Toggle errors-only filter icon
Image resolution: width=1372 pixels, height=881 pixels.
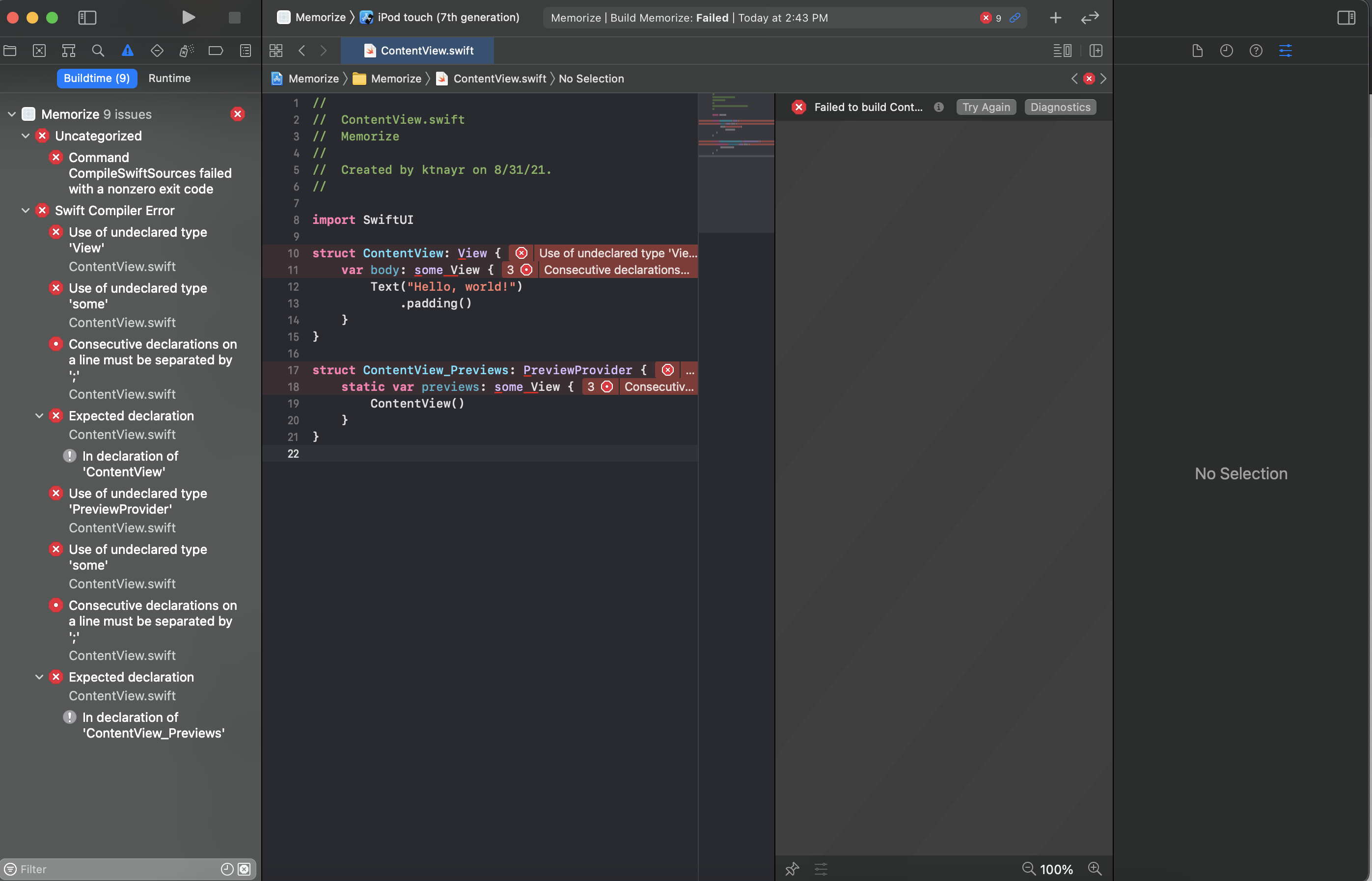pos(244,869)
